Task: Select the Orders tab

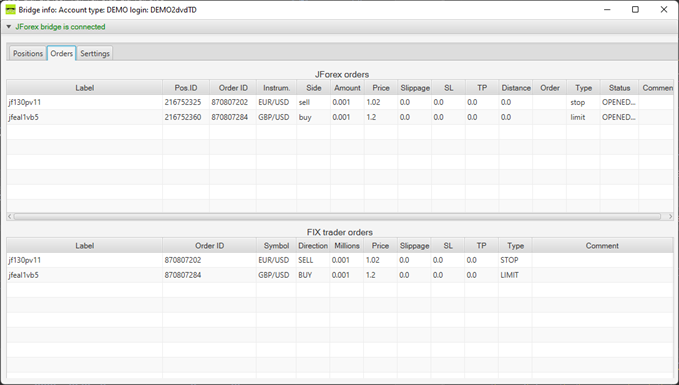Action: click(x=61, y=53)
